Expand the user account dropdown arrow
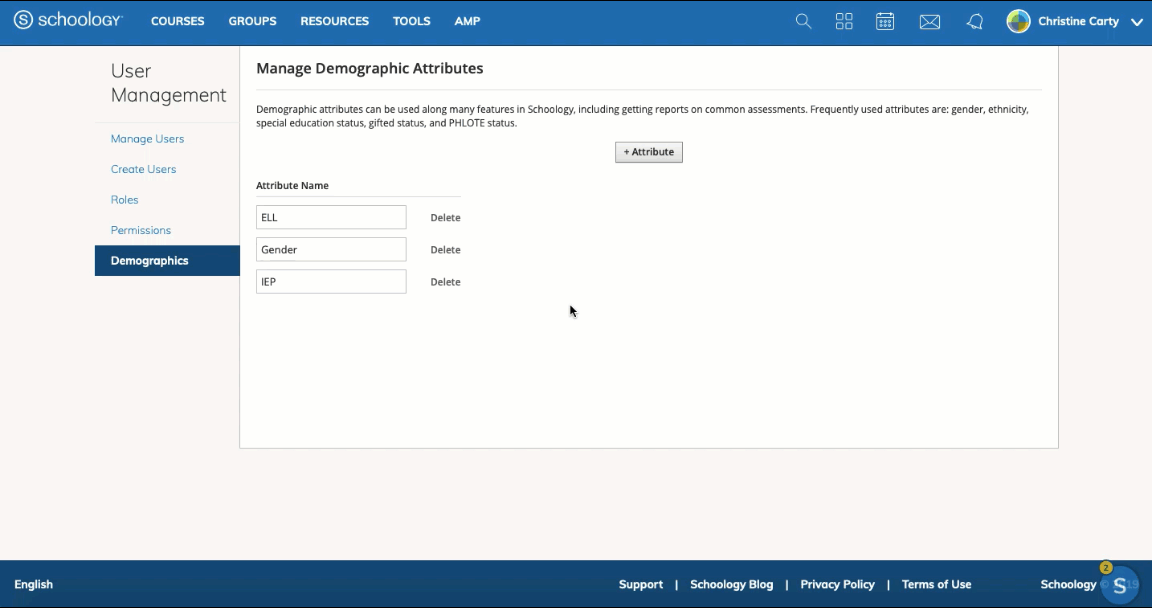Image resolution: width=1152 pixels, height=608 pixels. pos(1136,22)
